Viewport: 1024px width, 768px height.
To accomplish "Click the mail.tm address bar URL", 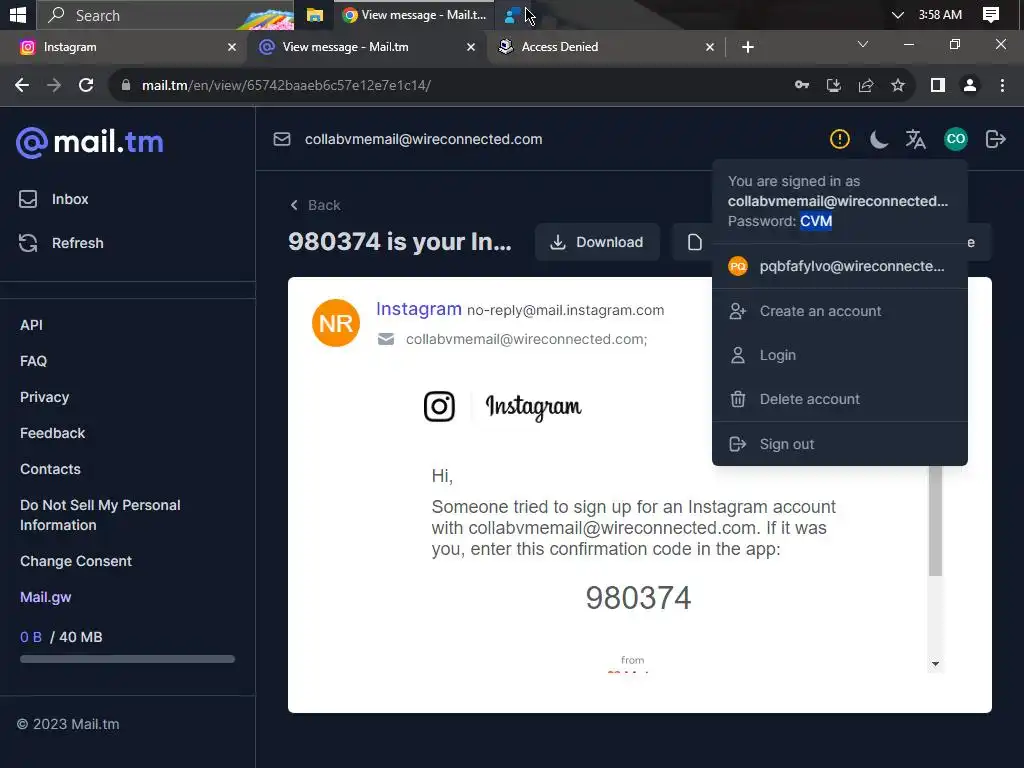I will coord(286,85).
